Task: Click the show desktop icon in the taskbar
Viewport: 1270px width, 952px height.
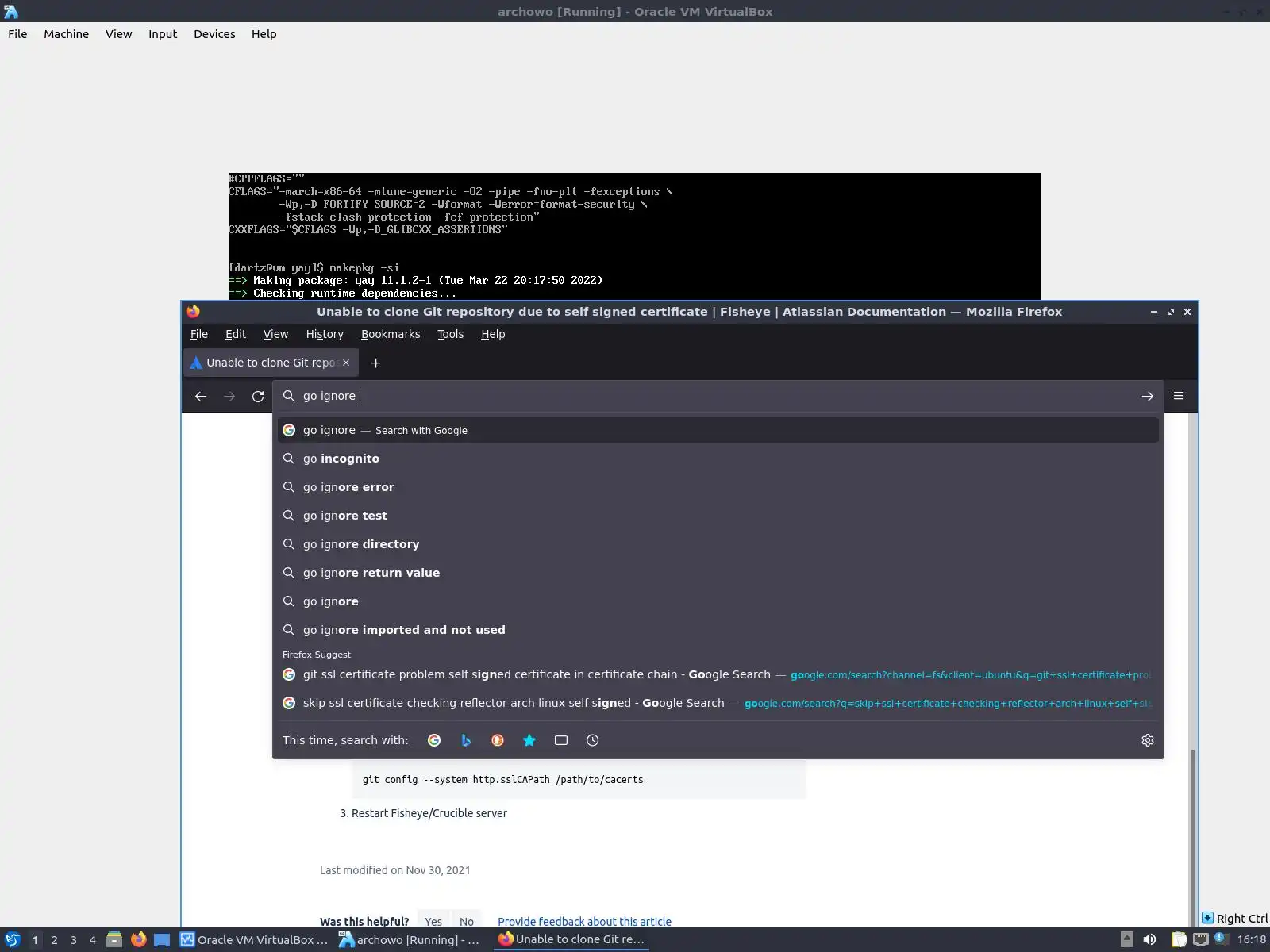Action: (x=162, y=940)
